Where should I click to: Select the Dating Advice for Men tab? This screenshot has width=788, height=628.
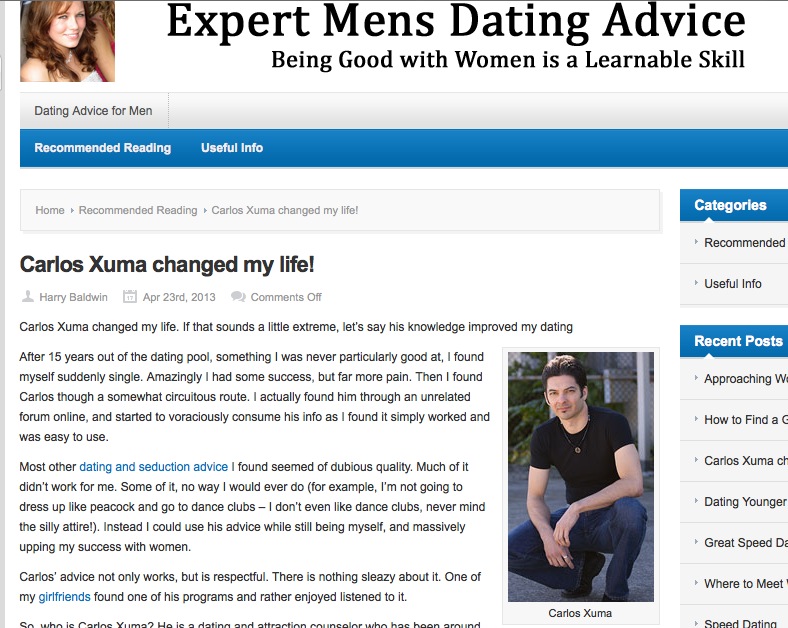93,111
